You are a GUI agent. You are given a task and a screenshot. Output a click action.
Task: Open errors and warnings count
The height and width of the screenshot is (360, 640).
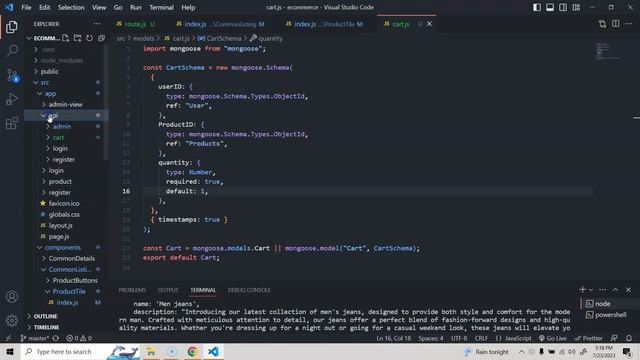(79, 338)
